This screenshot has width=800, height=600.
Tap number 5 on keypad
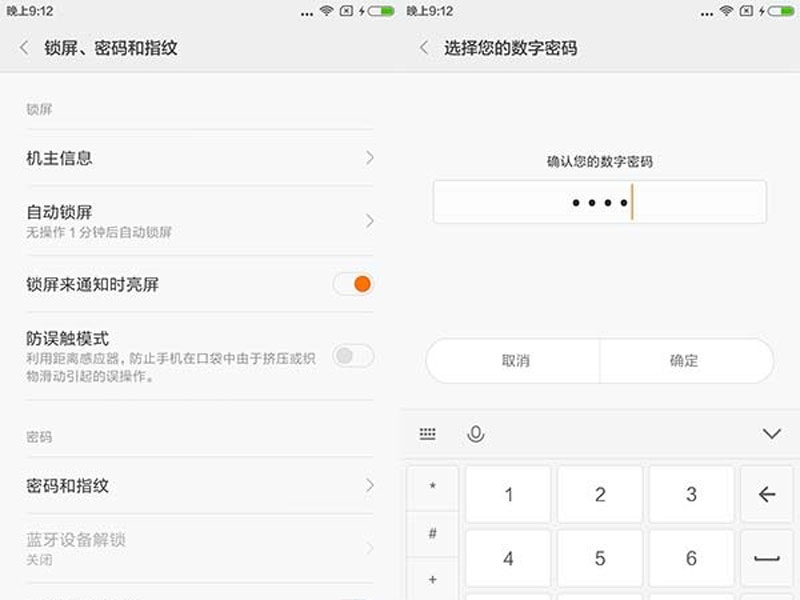coord(600,558)
